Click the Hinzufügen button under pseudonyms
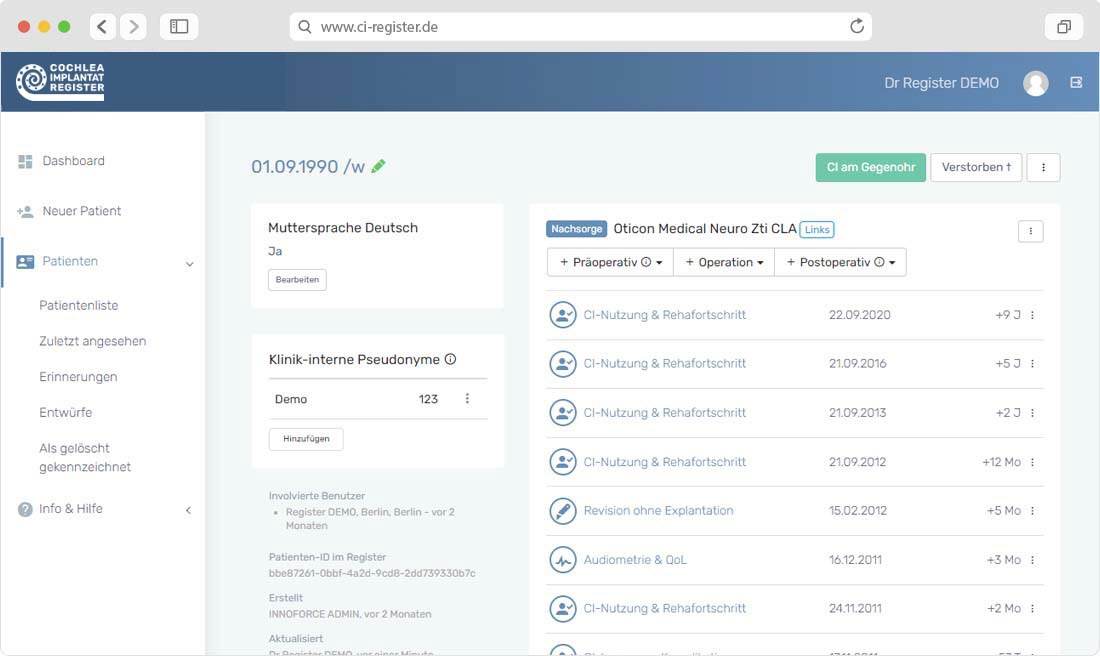Image resolution: width=1100 pixels, height=656 pixels. pyautogui.click(x=306, y=439)
